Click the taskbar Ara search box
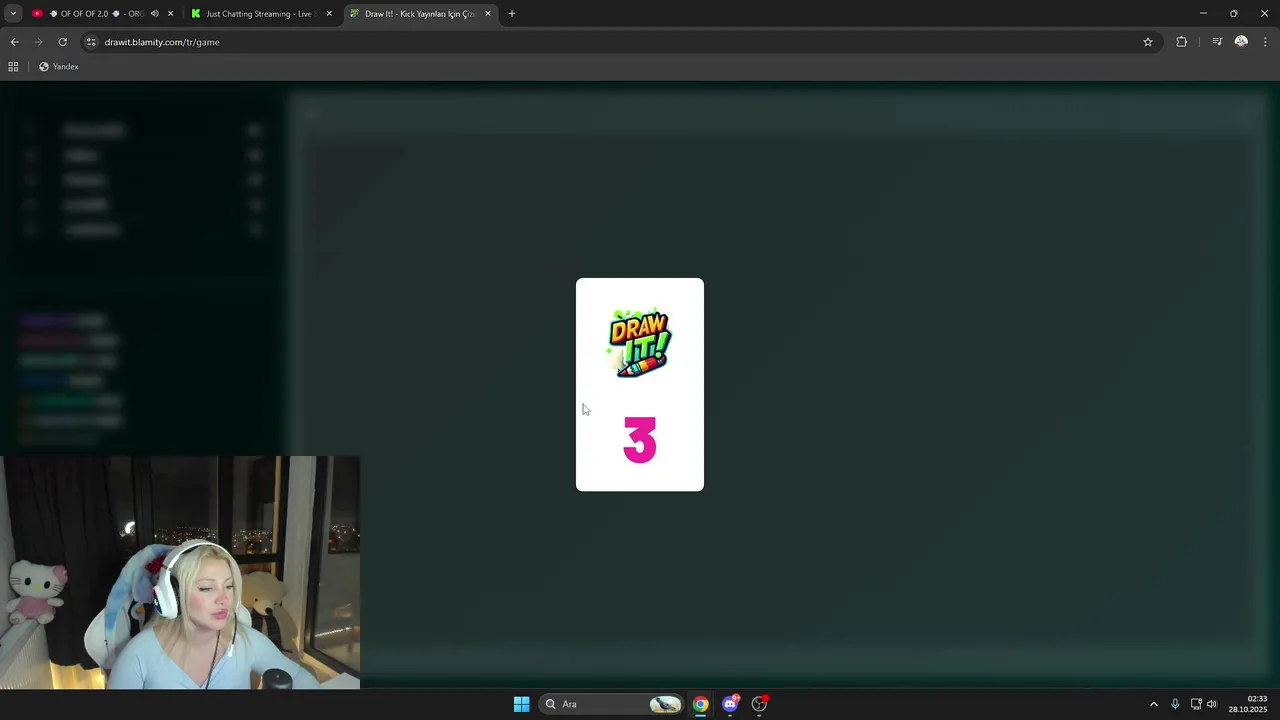This screenshot has height=720, width=1280. click(612, 704)
